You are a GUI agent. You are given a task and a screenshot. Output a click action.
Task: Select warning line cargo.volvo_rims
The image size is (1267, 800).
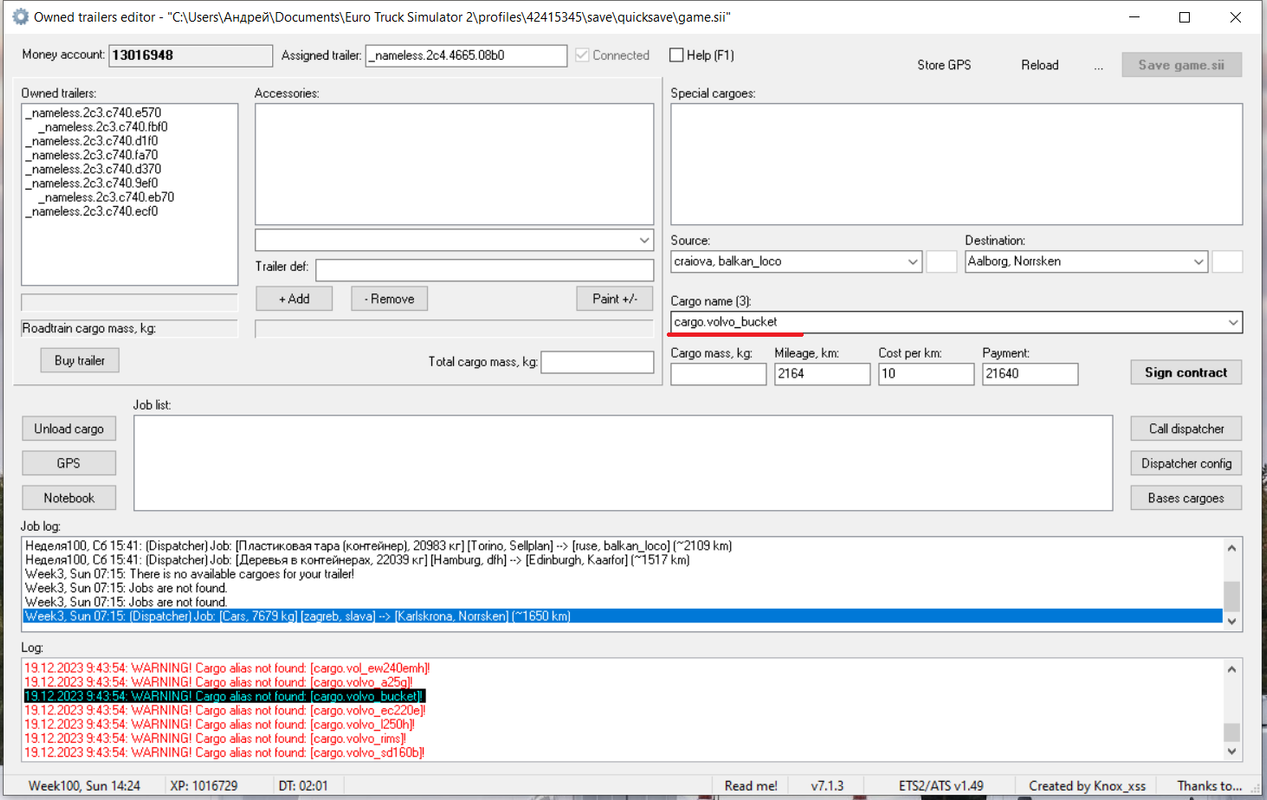point(215,738)
